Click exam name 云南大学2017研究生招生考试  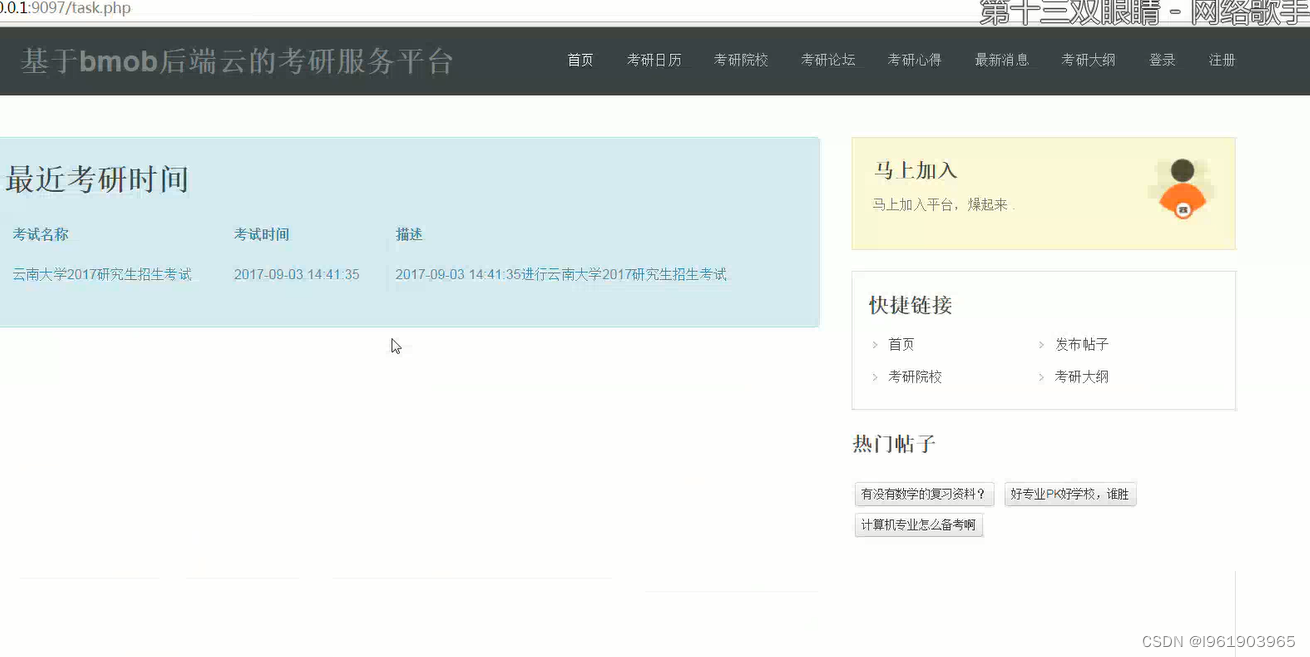[x=102, y=274]
